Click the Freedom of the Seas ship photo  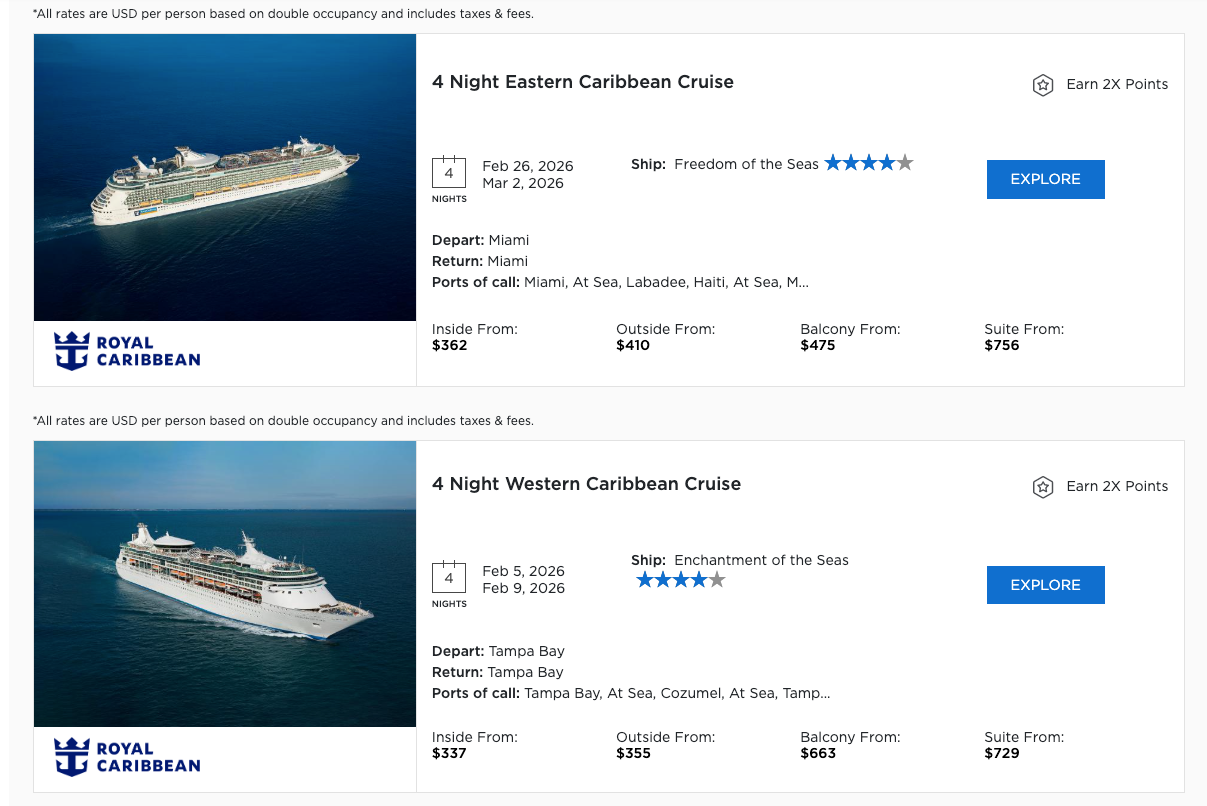point(225,177)
